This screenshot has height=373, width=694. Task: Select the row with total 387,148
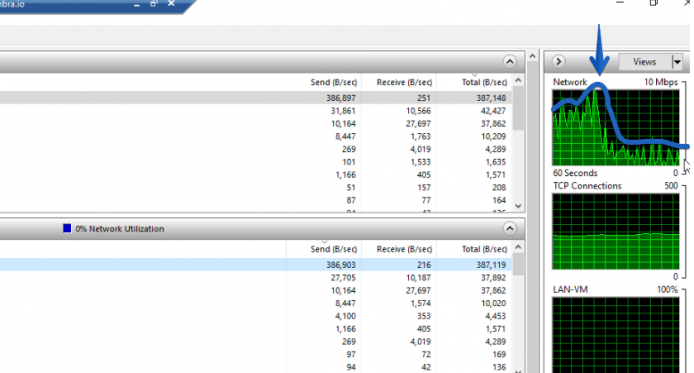(x=256, y=98)
